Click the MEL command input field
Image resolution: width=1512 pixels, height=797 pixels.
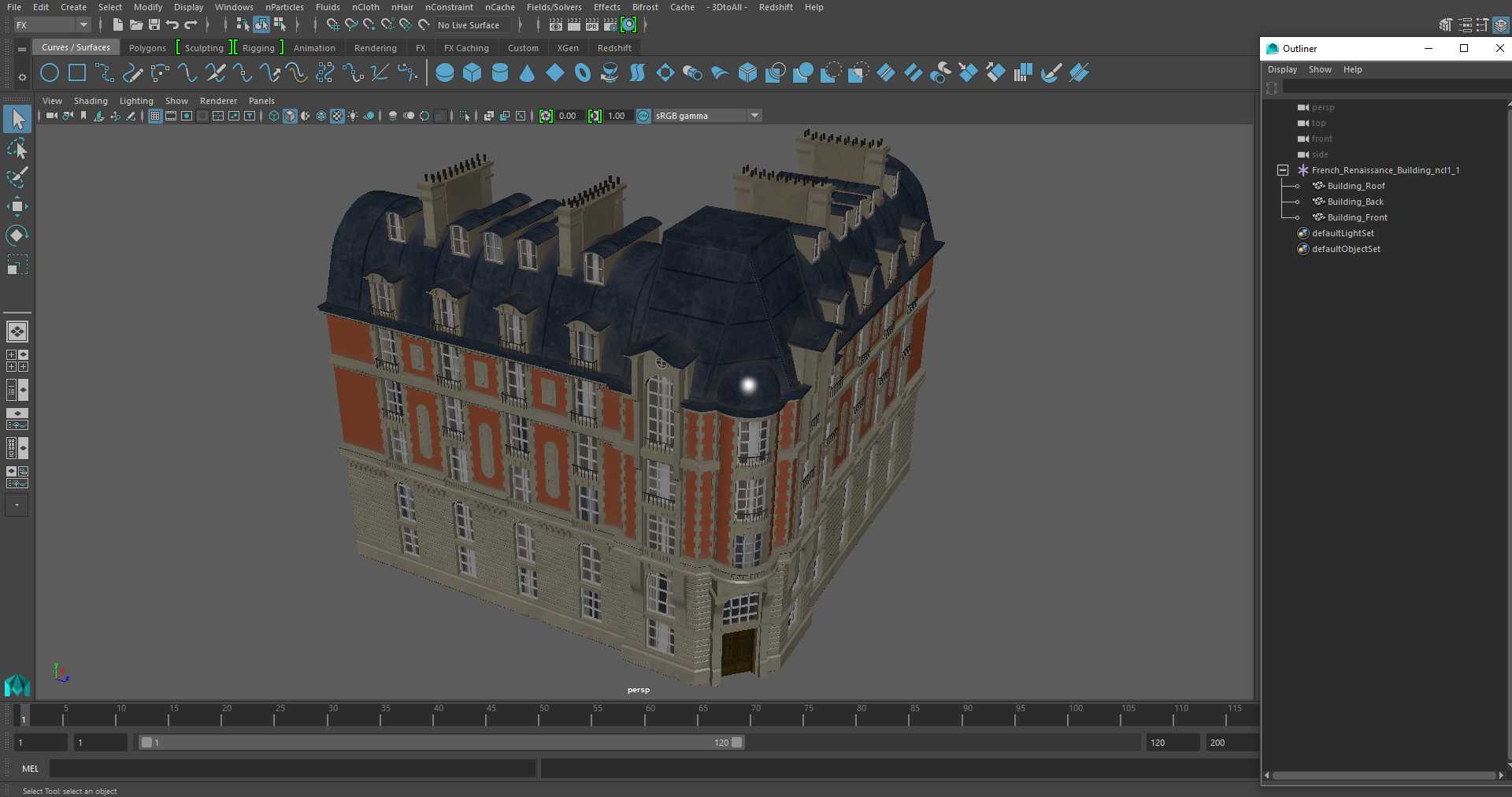293,769
